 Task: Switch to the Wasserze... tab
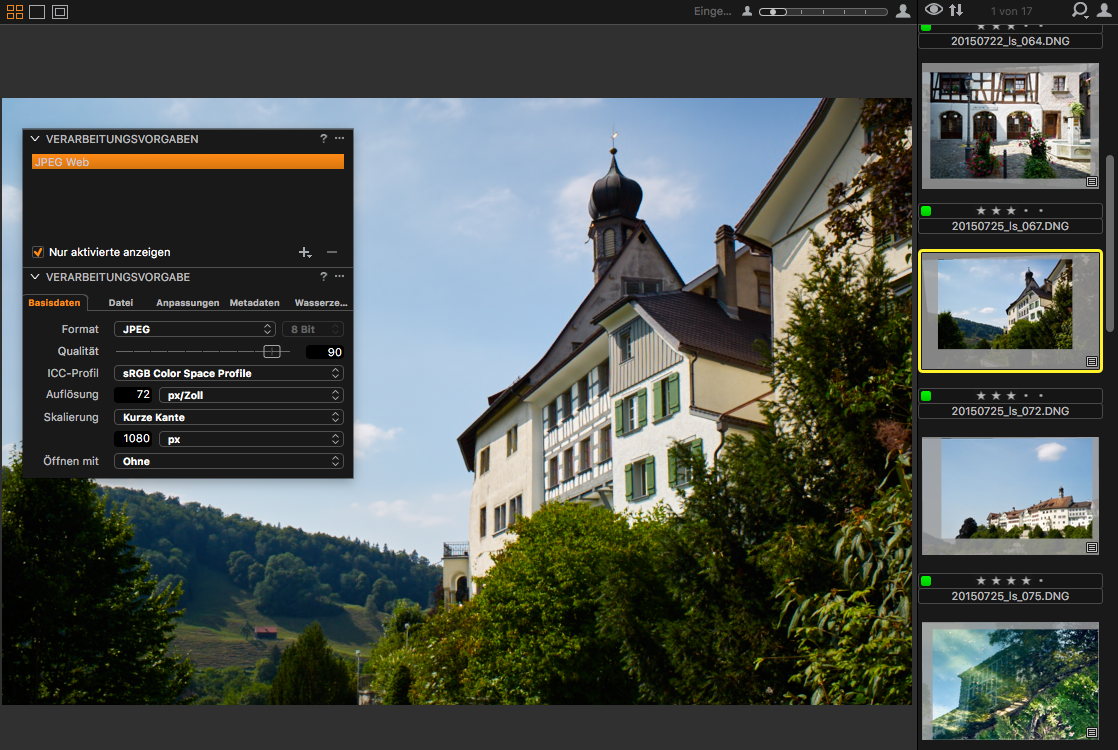click(321, 303)
